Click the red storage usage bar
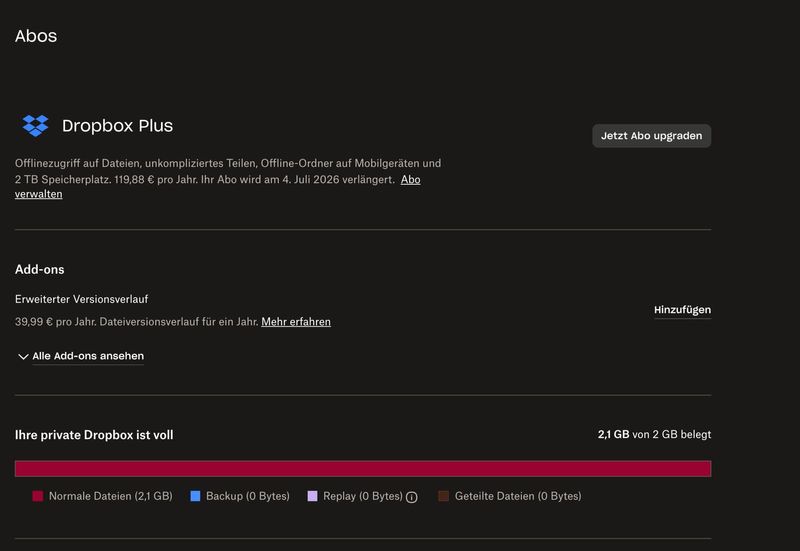 [362, 469]
